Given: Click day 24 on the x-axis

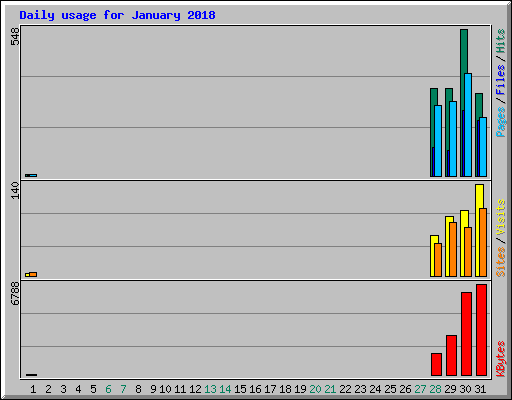Looking at the screenshot, I should point(375,389).
